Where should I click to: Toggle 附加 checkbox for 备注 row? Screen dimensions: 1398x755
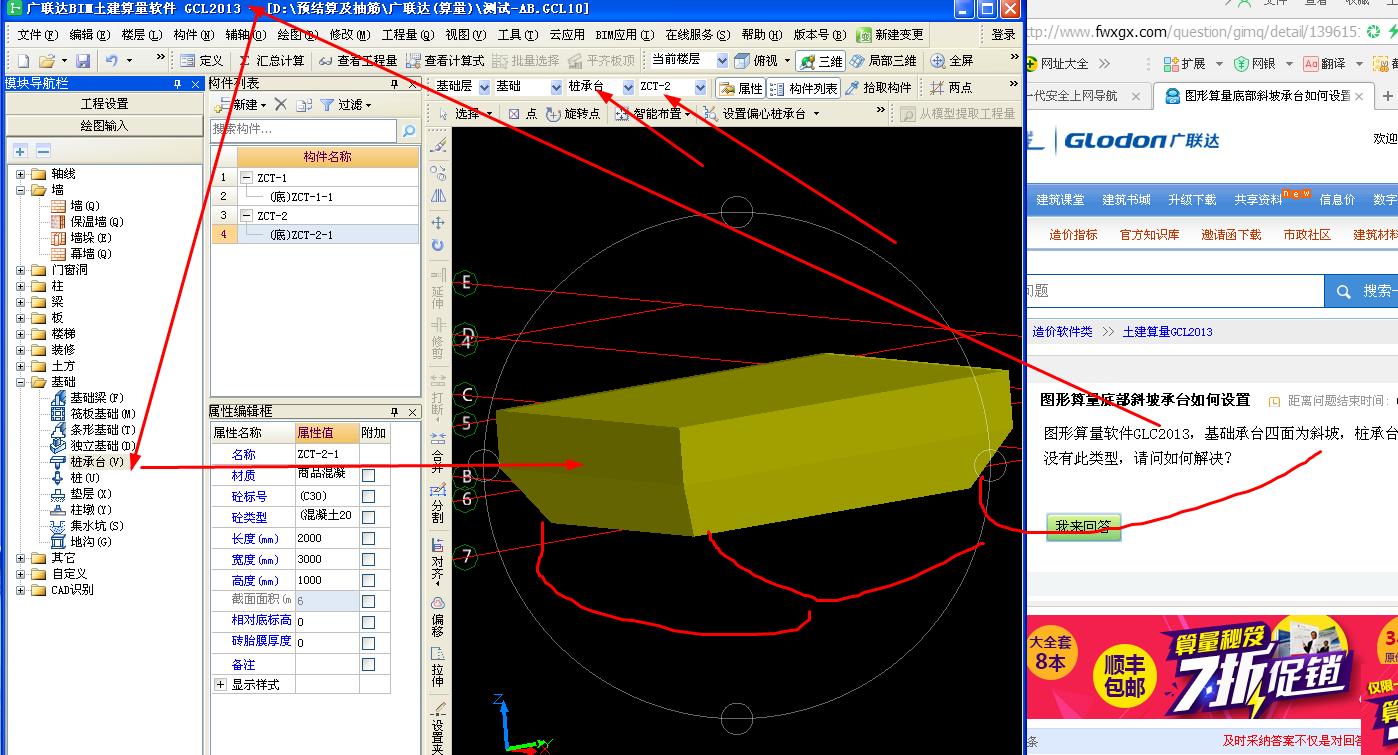[x=368, y=664]
